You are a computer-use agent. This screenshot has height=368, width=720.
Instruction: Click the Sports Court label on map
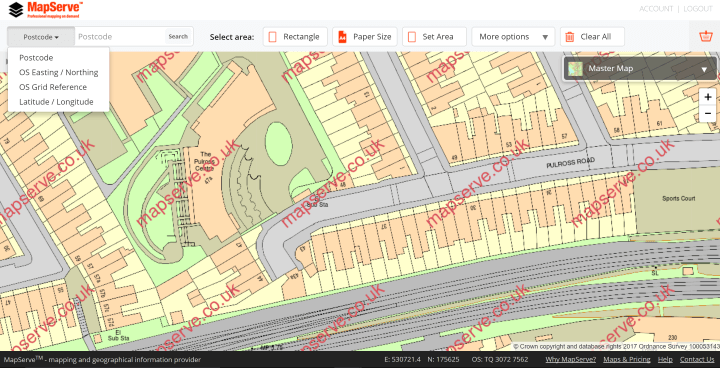click(x=678, y=199)
